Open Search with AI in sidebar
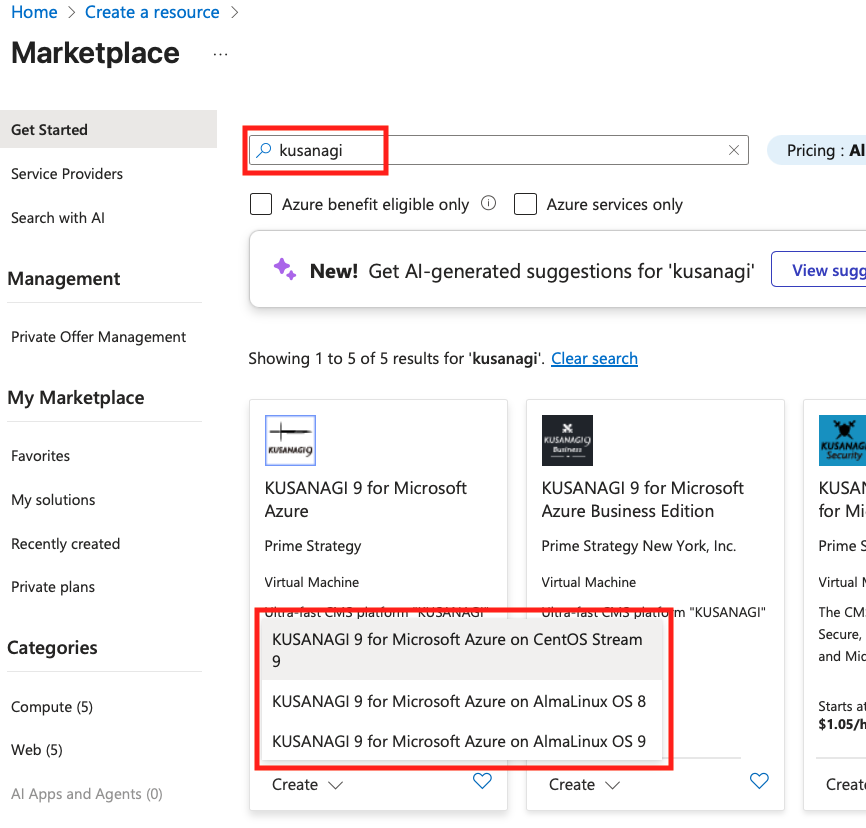The width and height of the screenshot is (866, 828). click(x=58, y=218)
